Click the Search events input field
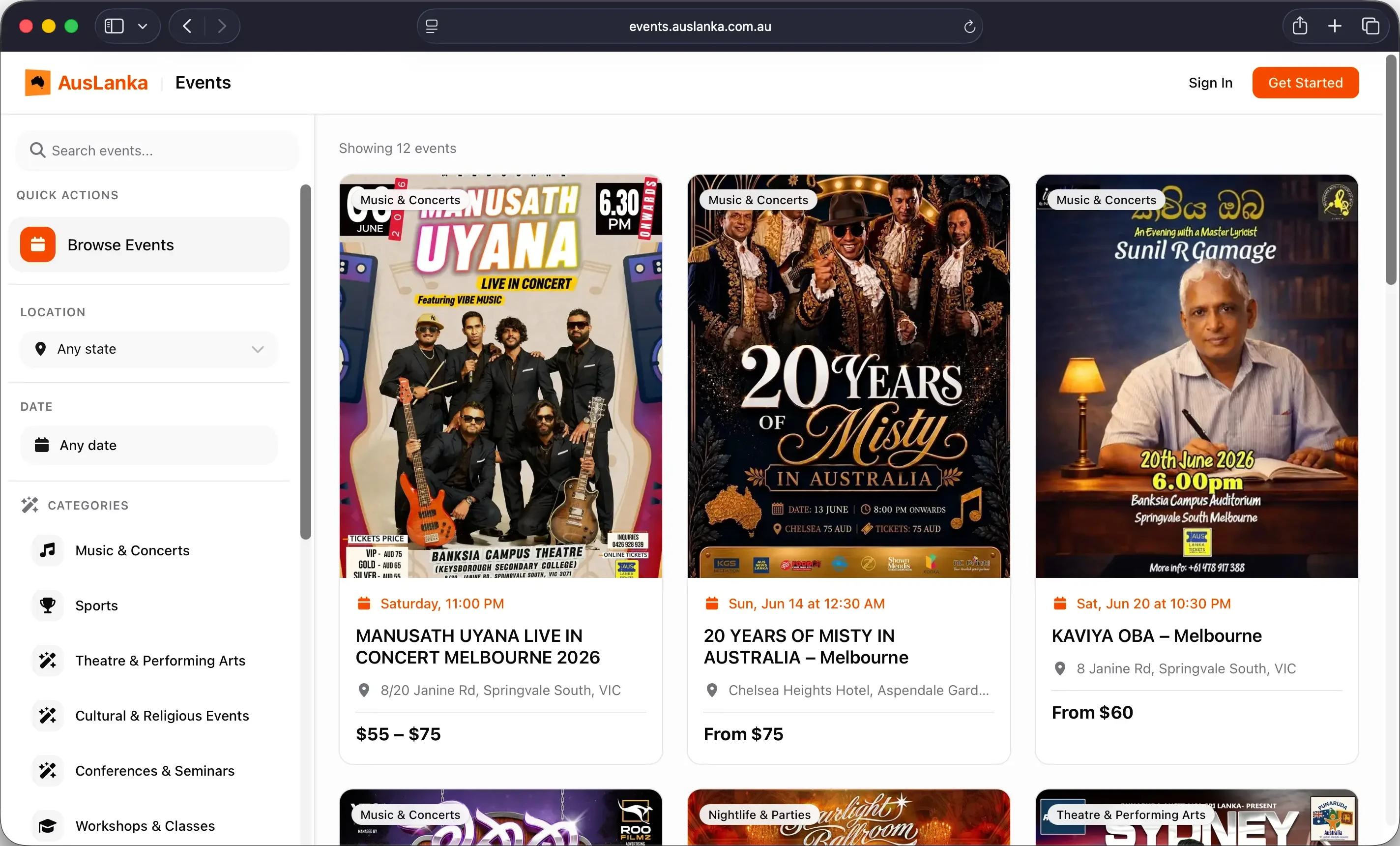Viewport: 1400px width, 846px height. coord(157,151)
